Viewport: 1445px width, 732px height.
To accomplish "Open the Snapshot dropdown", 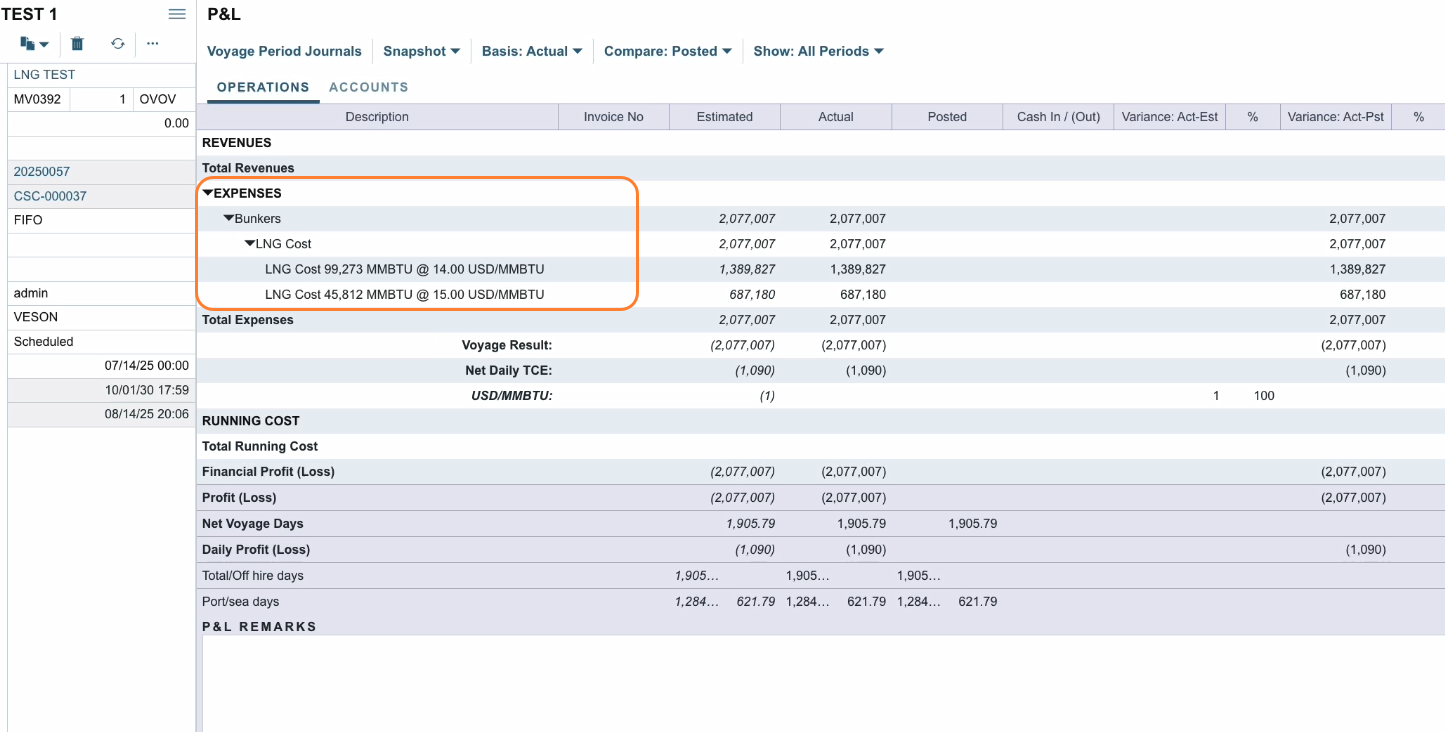I will click(x=421, y=51).
